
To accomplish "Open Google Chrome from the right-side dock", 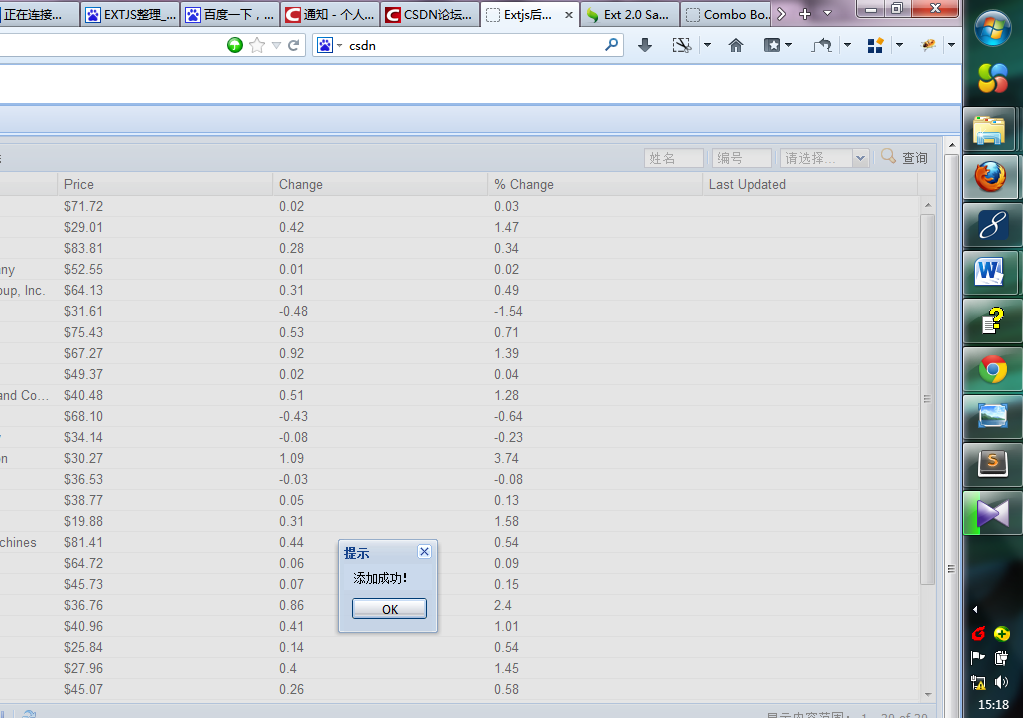I will [x=991, y=368].
